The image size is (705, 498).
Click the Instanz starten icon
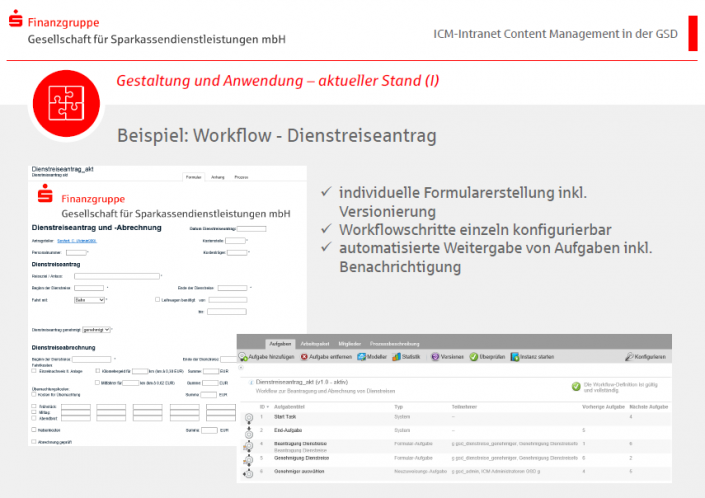pos(515,357)
